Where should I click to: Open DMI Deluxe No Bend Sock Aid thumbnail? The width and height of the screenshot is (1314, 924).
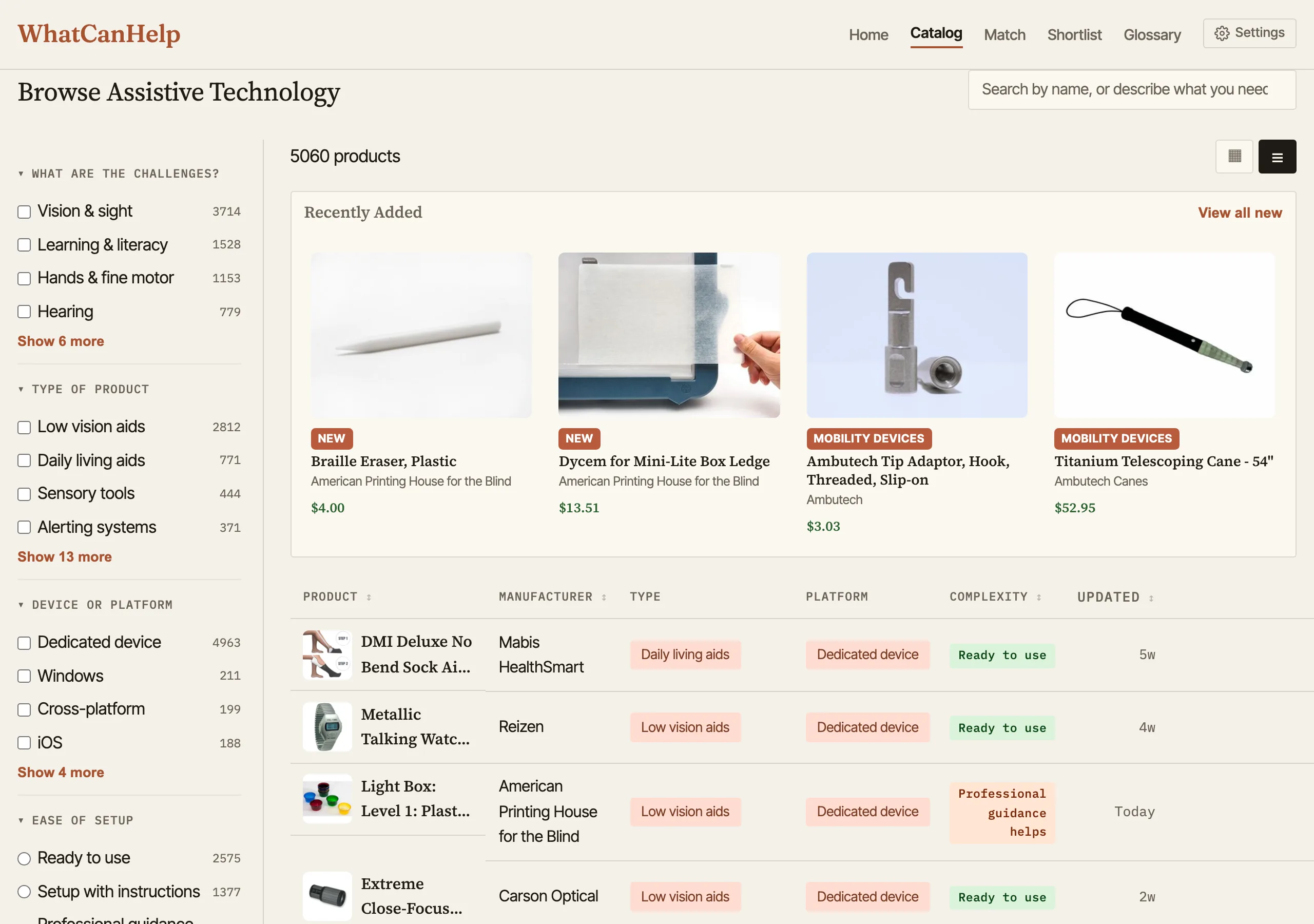(327, 654)
